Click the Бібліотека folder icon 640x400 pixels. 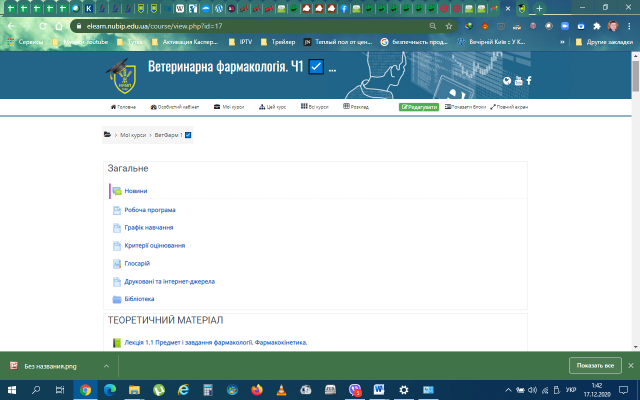116,299
